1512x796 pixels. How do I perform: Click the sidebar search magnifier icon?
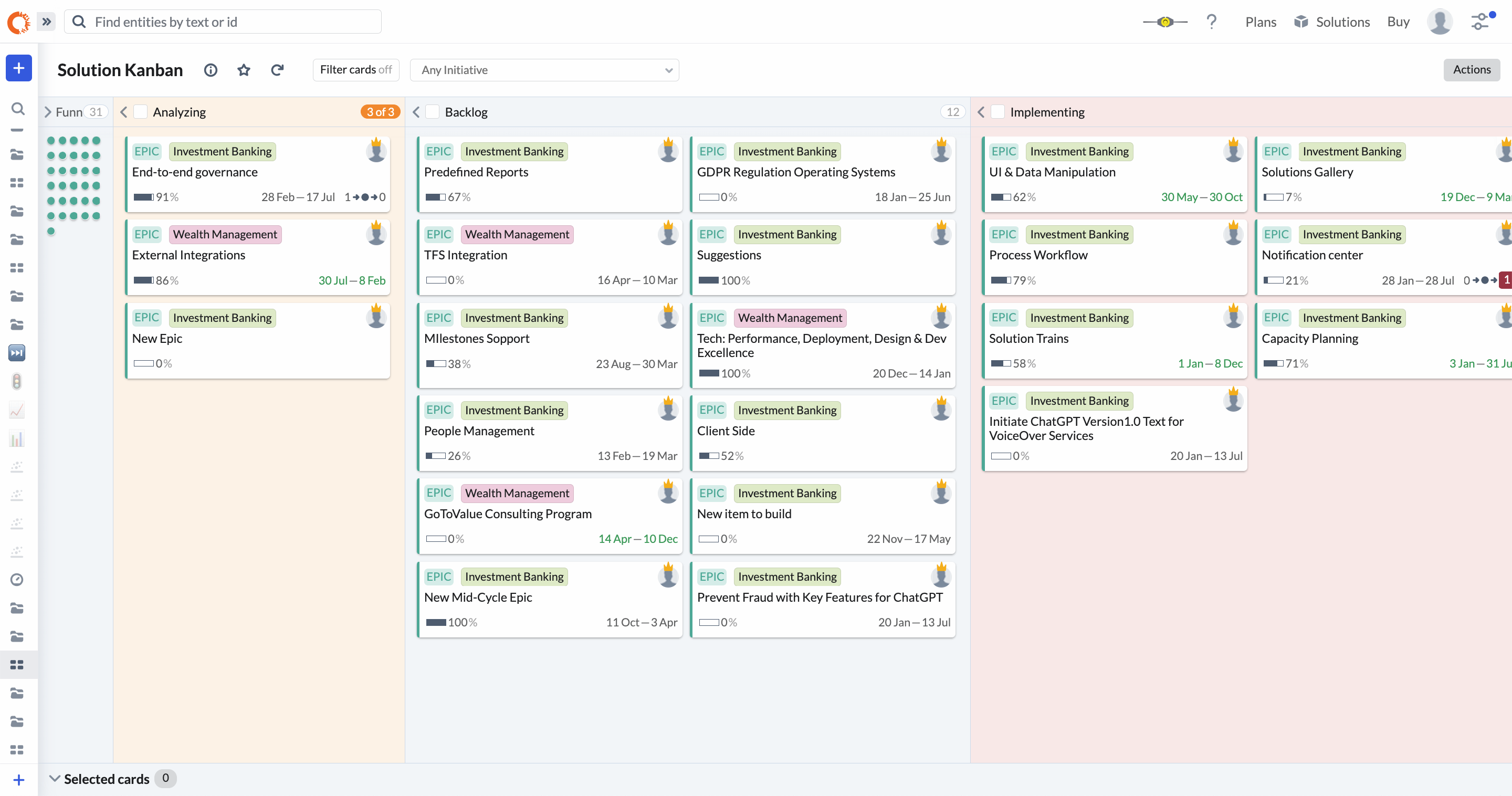(x=18, y=109)
